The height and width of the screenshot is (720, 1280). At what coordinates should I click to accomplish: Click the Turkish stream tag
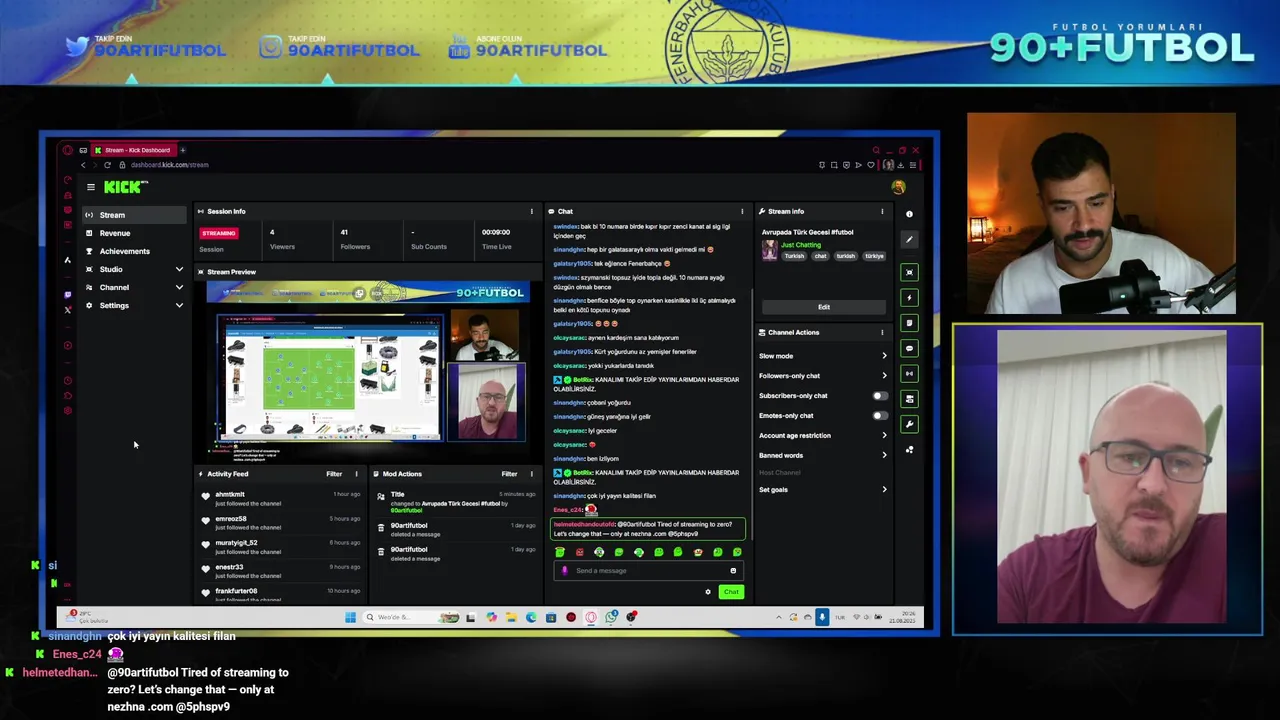tap(794, 256)
